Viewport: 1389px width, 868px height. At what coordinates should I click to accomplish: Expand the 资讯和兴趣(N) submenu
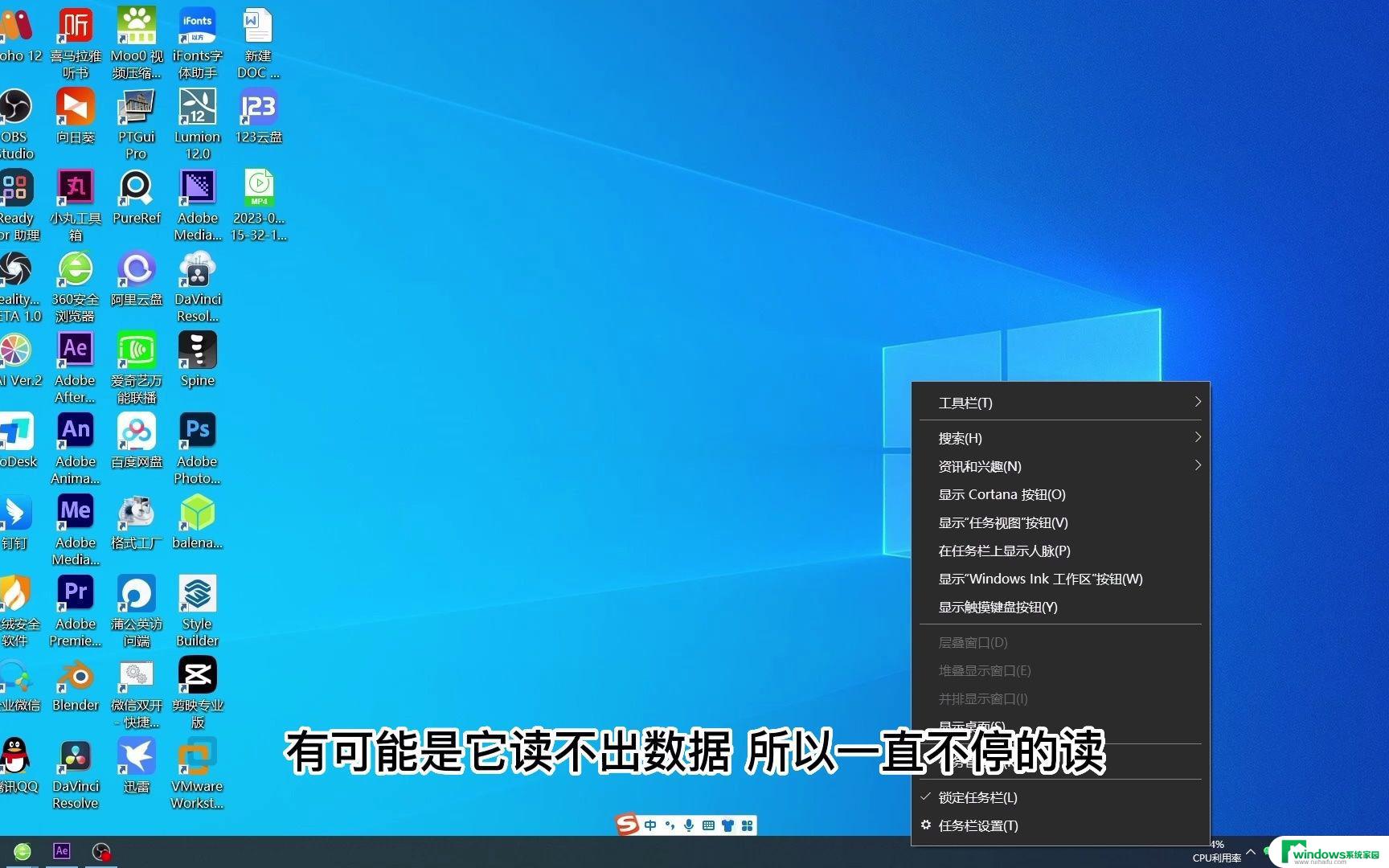point(1060,466)
